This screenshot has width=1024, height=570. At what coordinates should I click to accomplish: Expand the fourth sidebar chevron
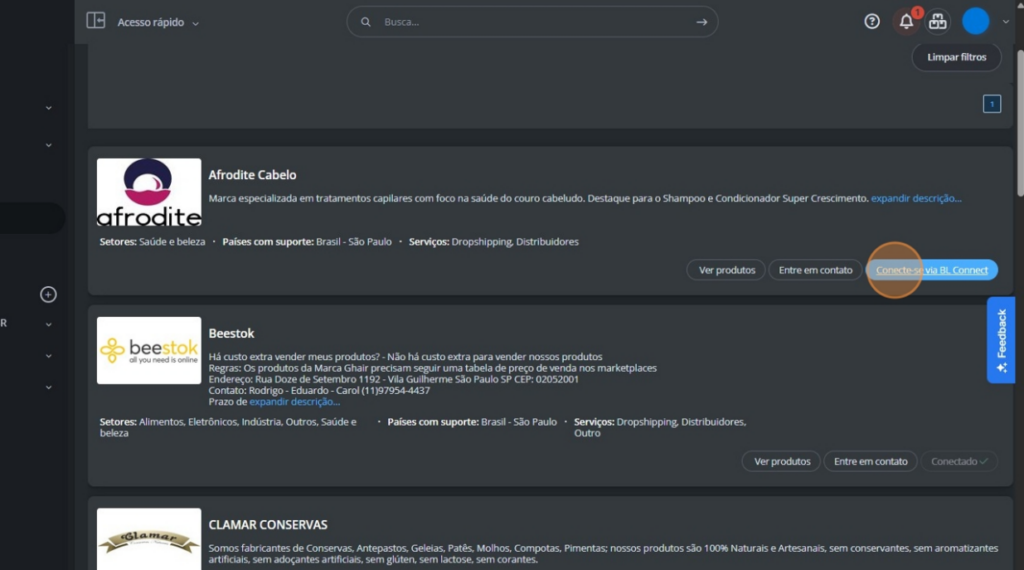coord(48,356)
